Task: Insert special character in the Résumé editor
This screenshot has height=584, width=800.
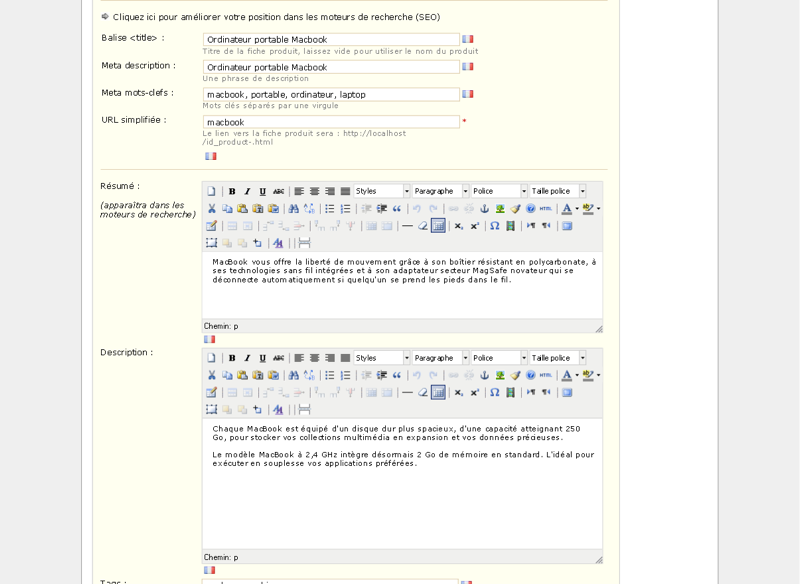Action: point(494,226)
